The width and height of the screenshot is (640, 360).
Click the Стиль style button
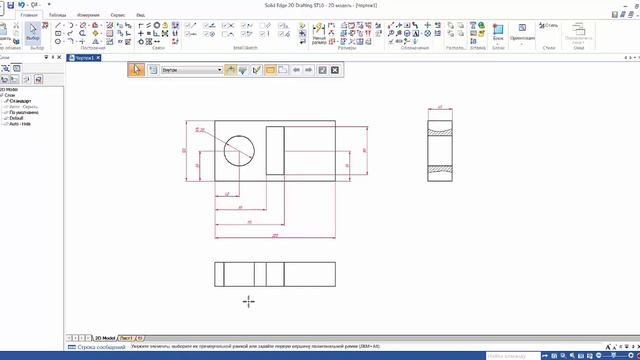click(549, 25)
